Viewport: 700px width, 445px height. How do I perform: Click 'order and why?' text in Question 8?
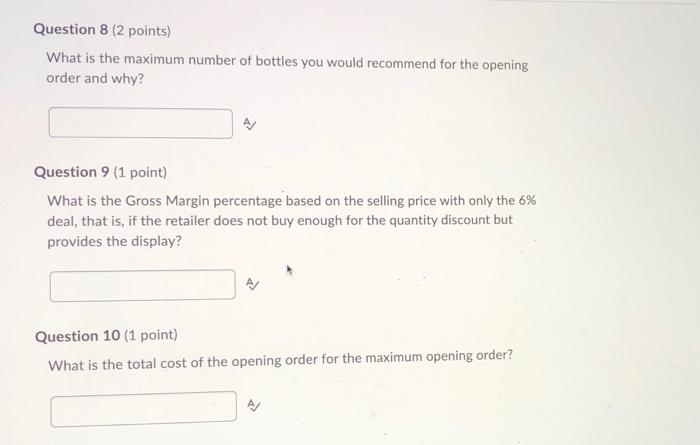[96, 79]
